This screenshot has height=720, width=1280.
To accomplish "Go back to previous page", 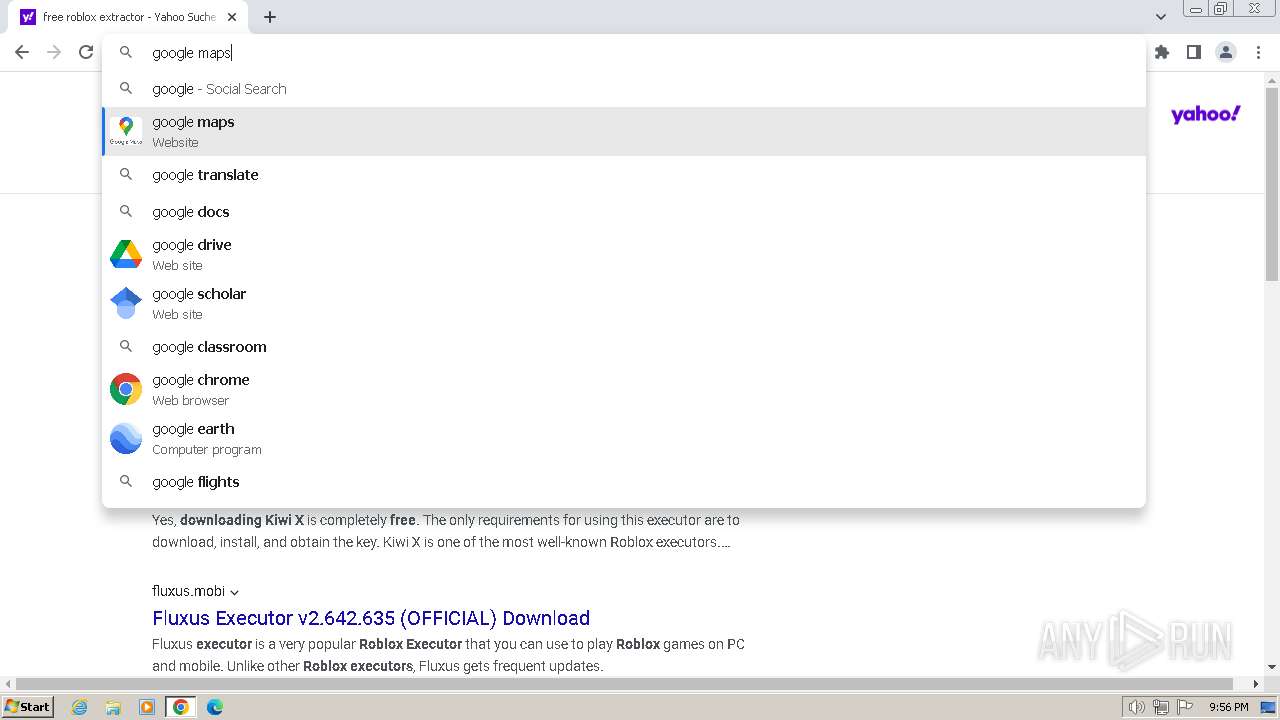I will (x=22, y=52).
